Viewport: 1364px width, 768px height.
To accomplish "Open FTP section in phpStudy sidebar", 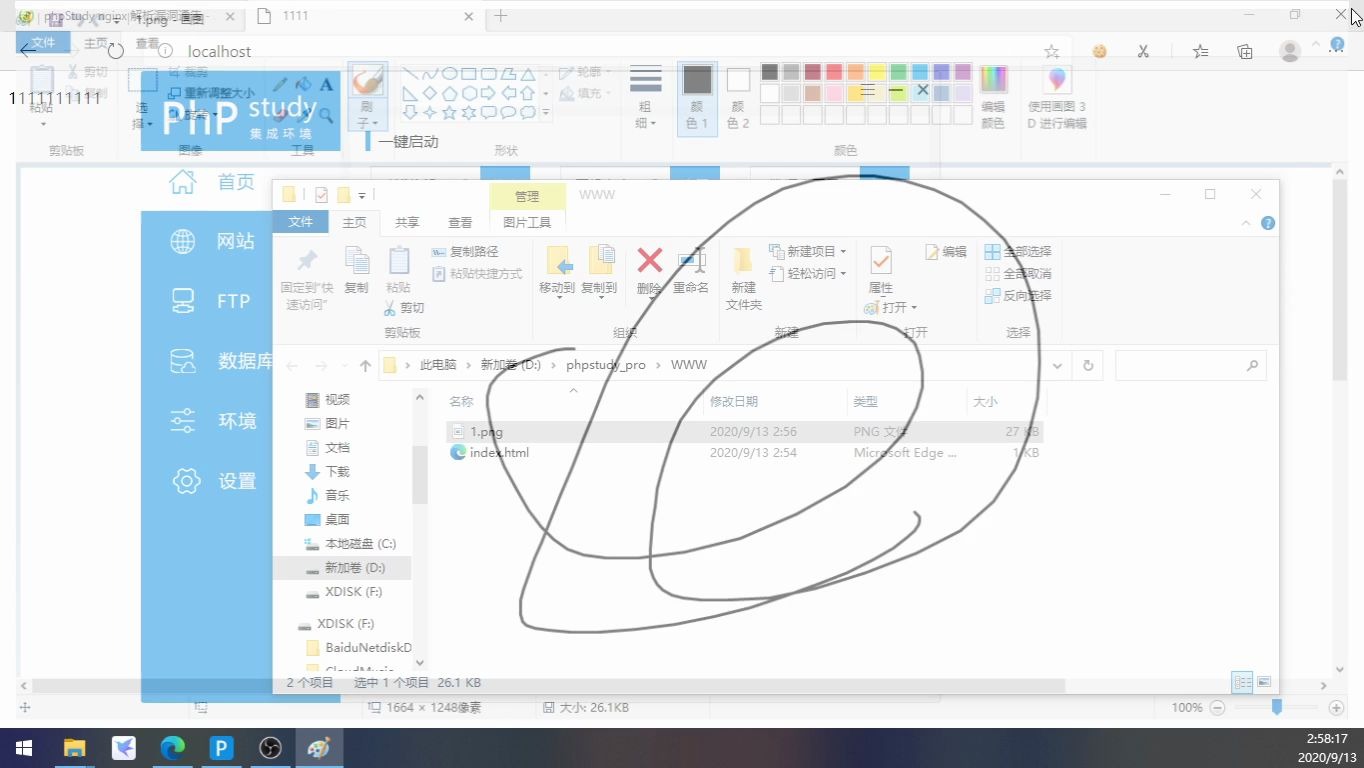I will tap(210, 301).
